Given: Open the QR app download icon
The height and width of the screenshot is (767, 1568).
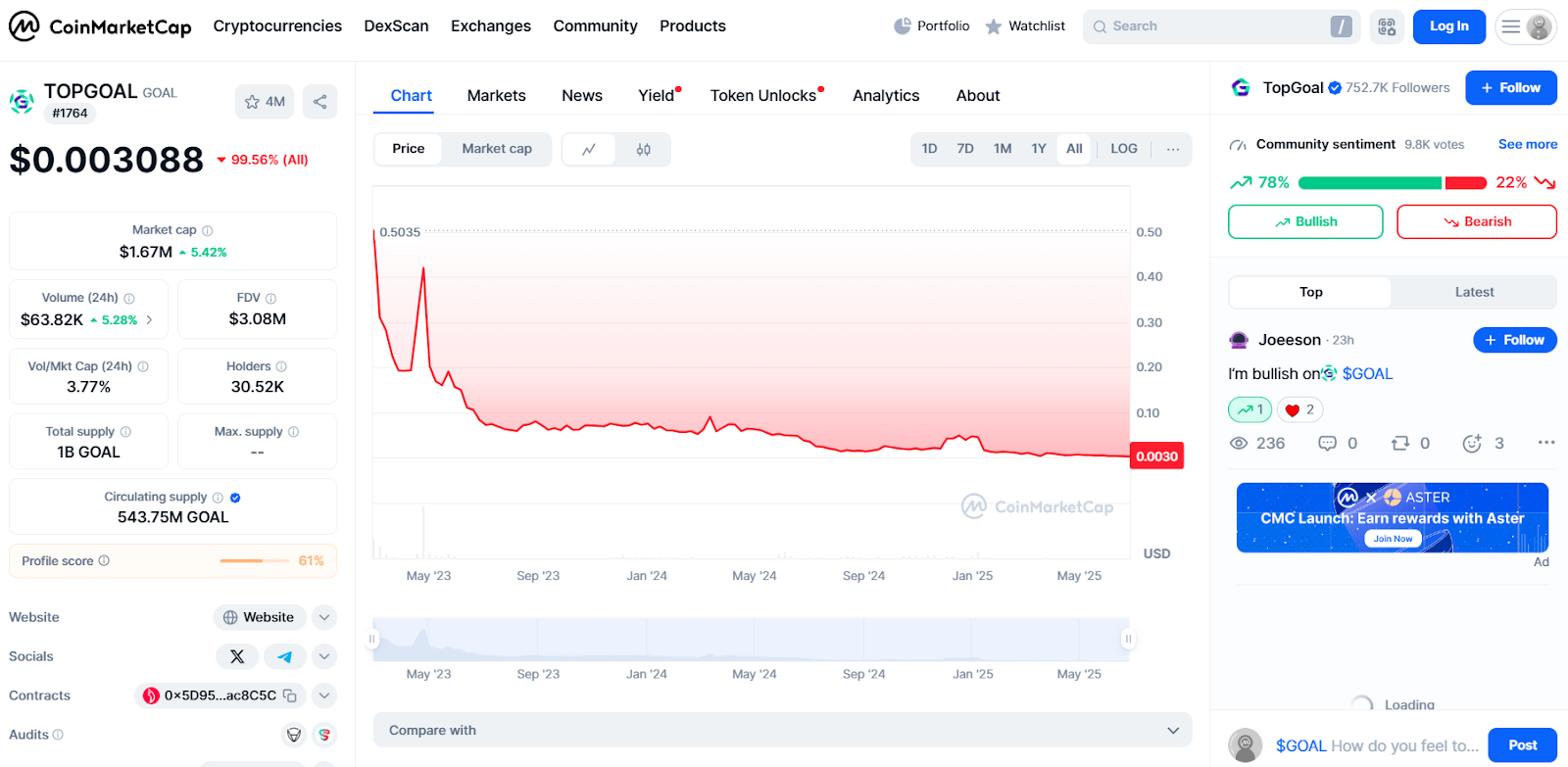Looking at the screenshot, I should pos(1387,26).
